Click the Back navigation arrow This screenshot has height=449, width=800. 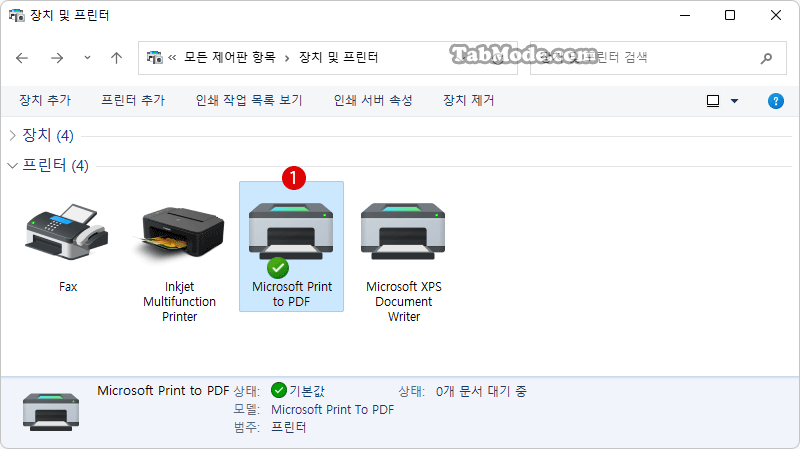click(x=22, y=58)
